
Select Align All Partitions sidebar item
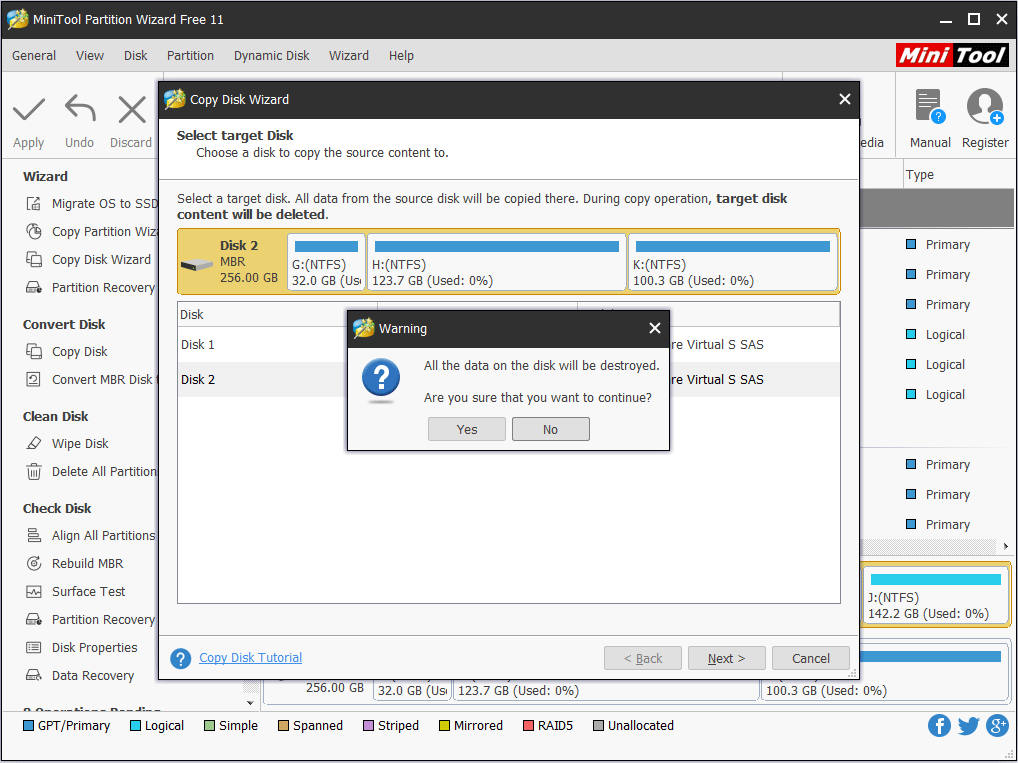pyautogui.click(x=91, y=536)
